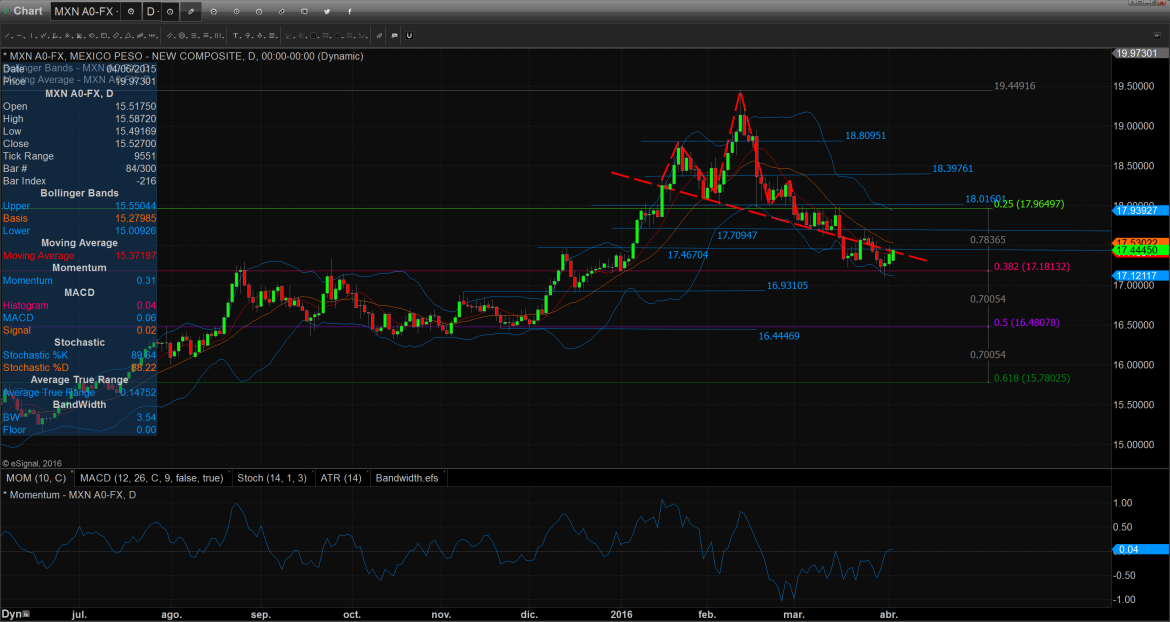This screenshot has height=622, width=1170.
Task: Click the 17.46704 level label
Action: (688, 254)
